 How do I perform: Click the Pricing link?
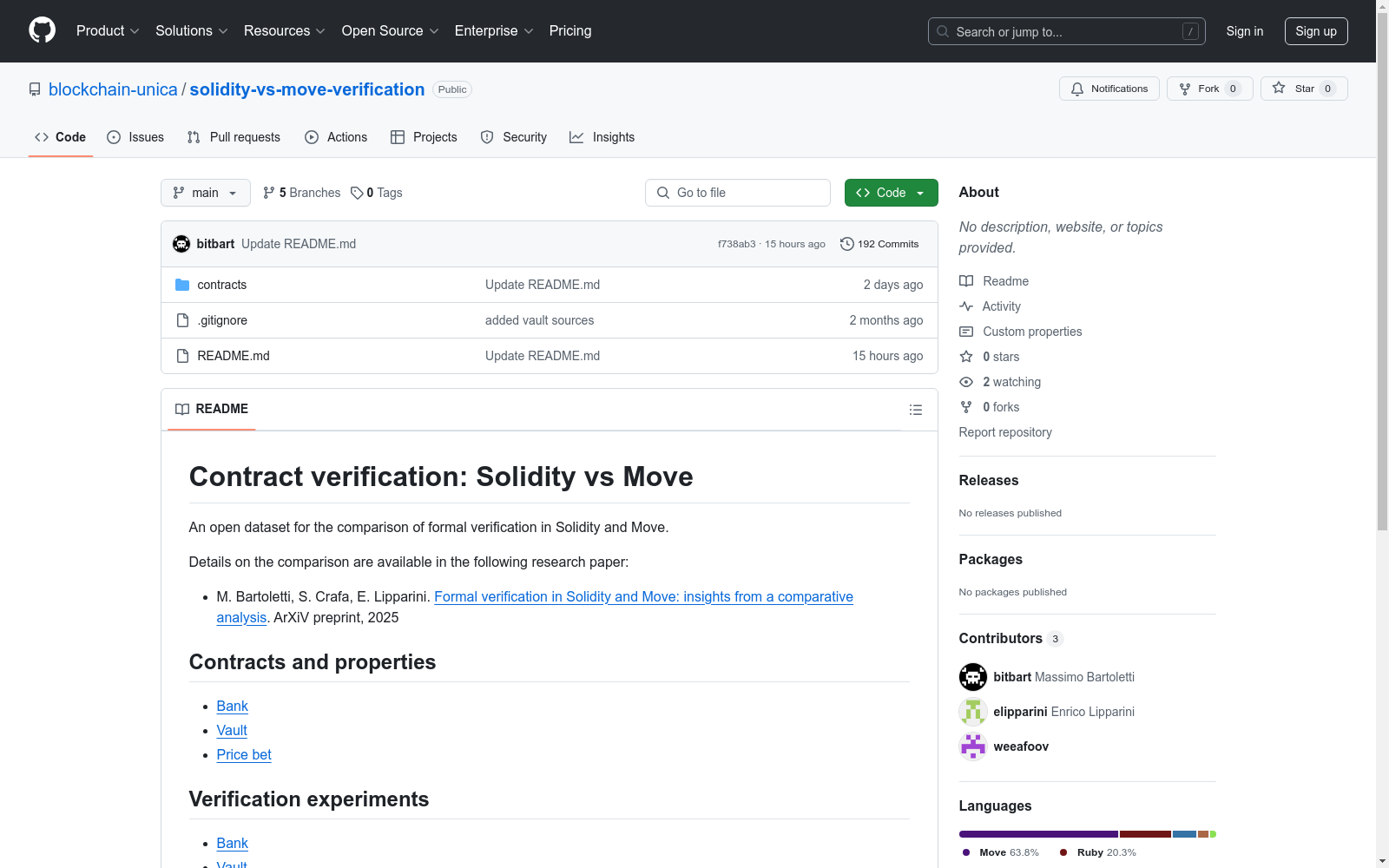click(570, 30)
